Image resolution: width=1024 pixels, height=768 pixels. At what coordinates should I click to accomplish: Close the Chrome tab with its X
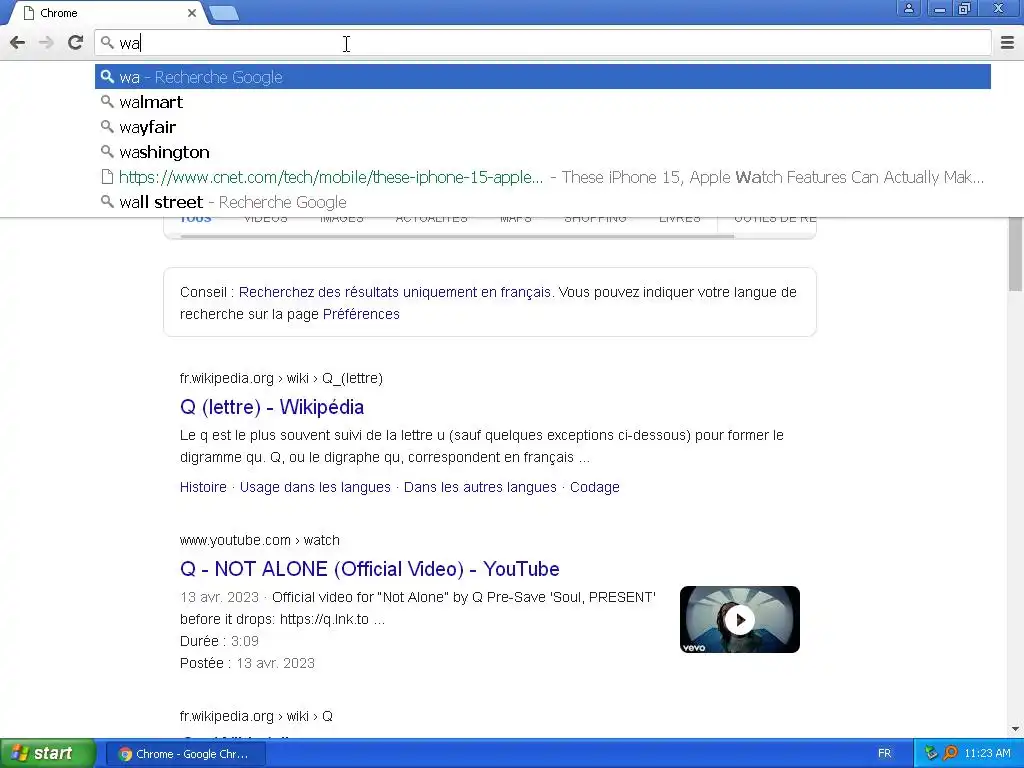pyautogui.click(x=192, y=13)
